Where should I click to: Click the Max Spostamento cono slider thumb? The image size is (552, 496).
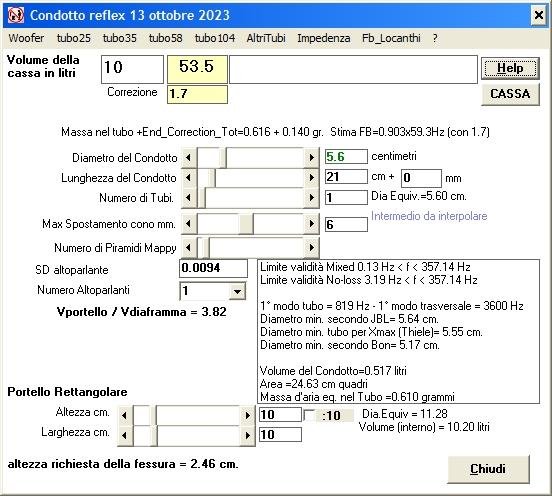coord(246,224)
